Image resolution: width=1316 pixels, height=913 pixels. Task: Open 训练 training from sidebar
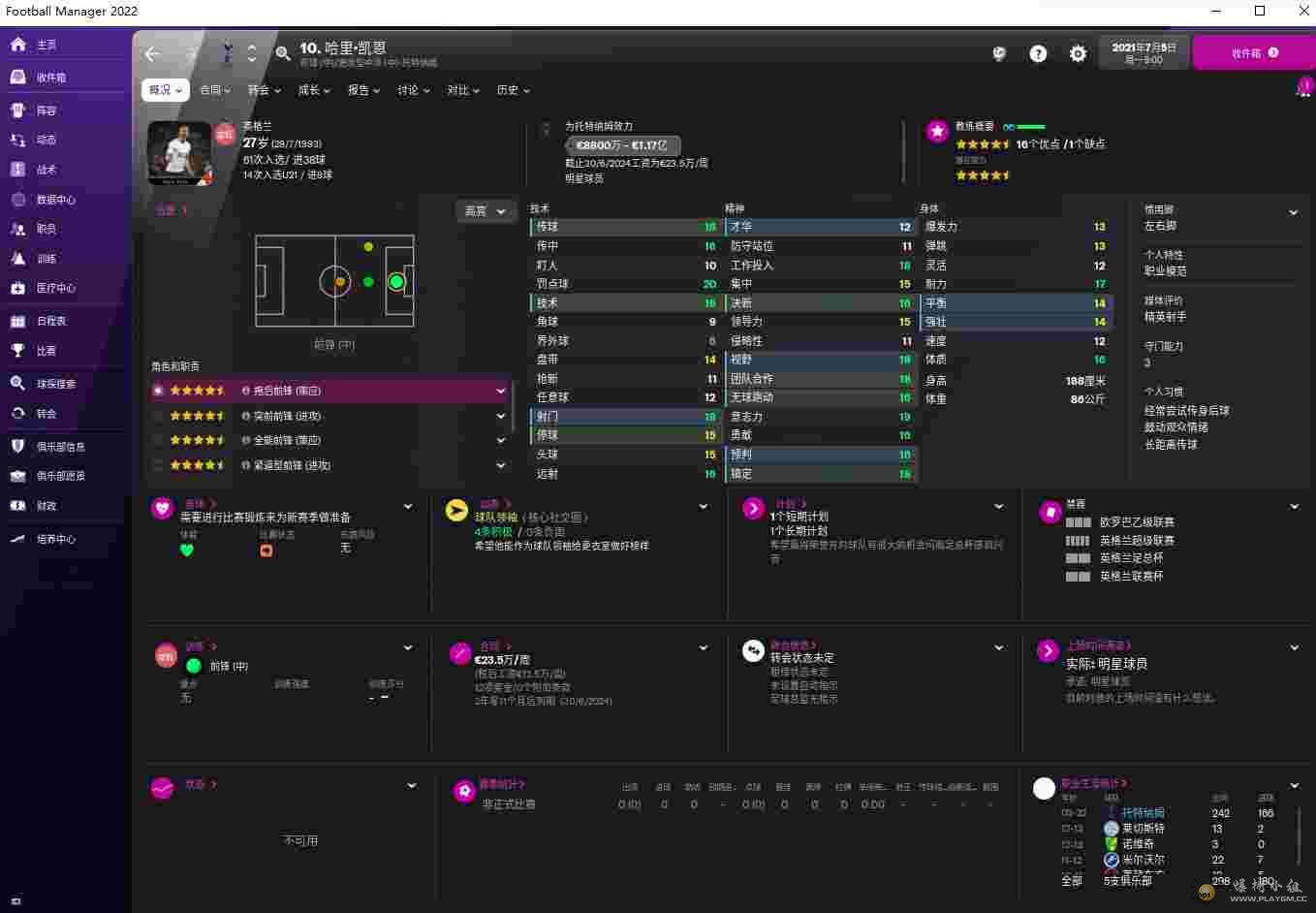[46, 259]
